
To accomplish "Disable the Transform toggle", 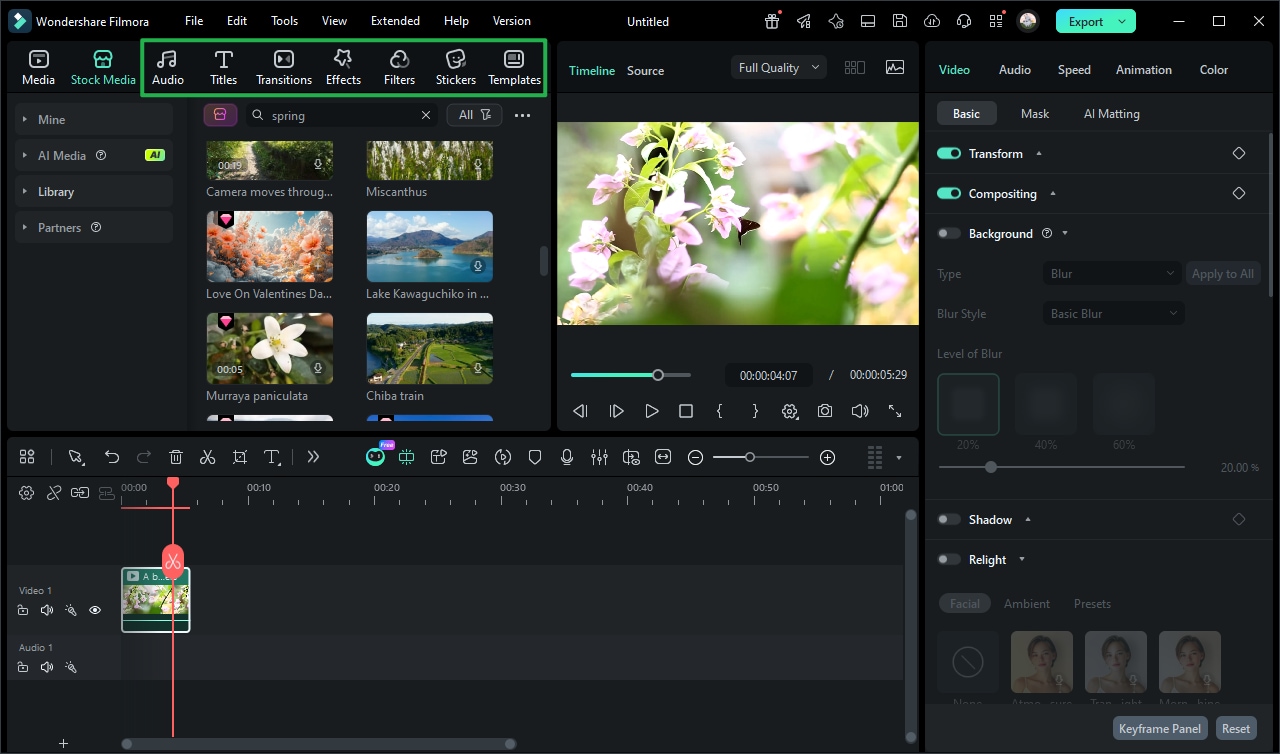I will [x=949, y=153].
